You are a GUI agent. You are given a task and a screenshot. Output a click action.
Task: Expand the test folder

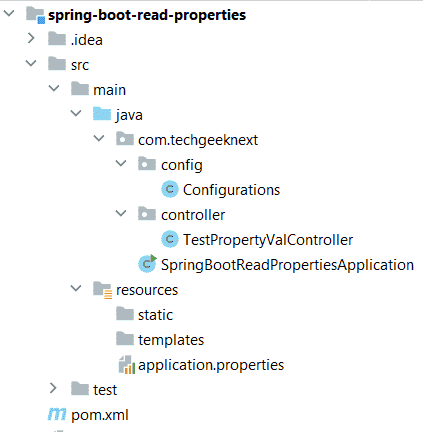(53, 389)
